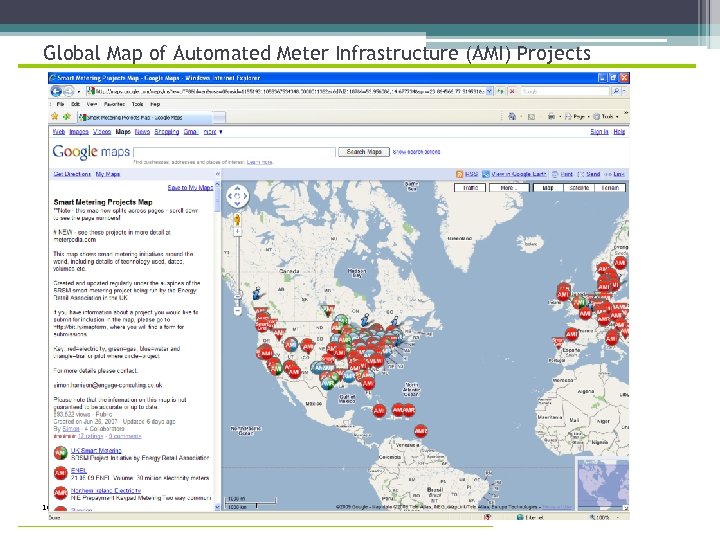Open the Tools menu in menu bar

click(137, 104)
